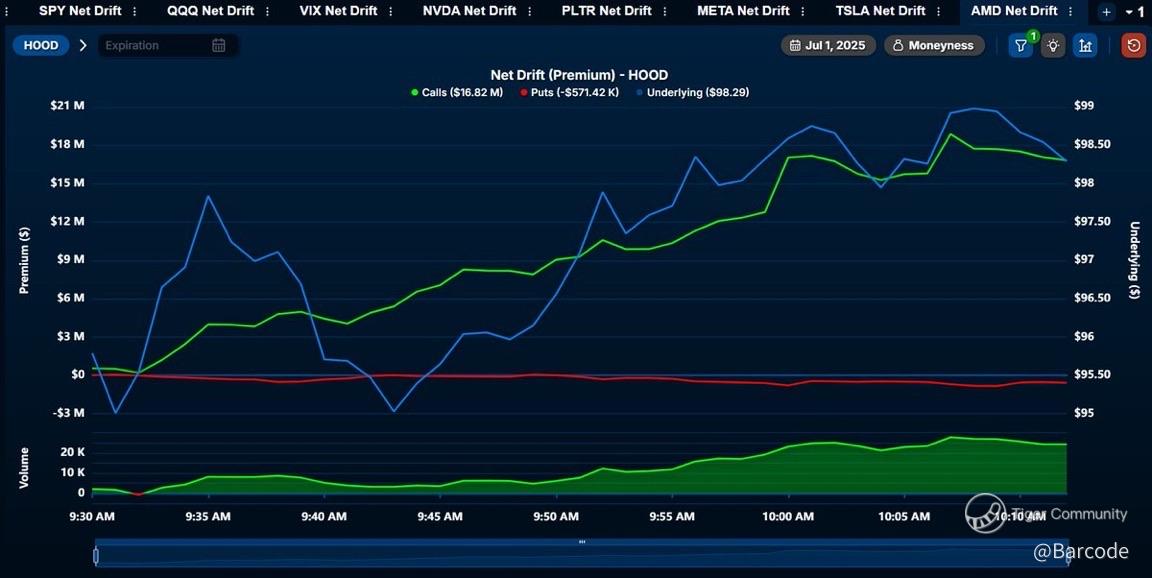Viewport: 1152px width, 578px height.
Task: Open AMD Net Drift tab options menu
Action: coord(1072,12)
